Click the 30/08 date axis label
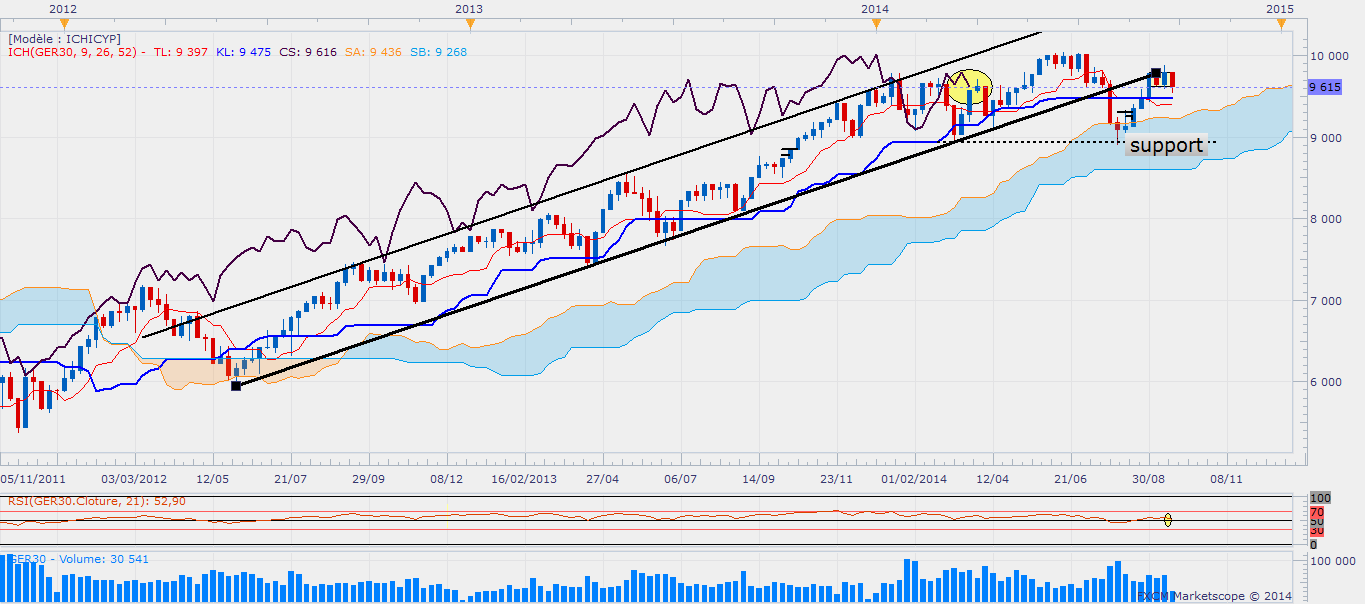Image resolution: width=1365 pixels, height=604 pixels. tap(1147, 479)
